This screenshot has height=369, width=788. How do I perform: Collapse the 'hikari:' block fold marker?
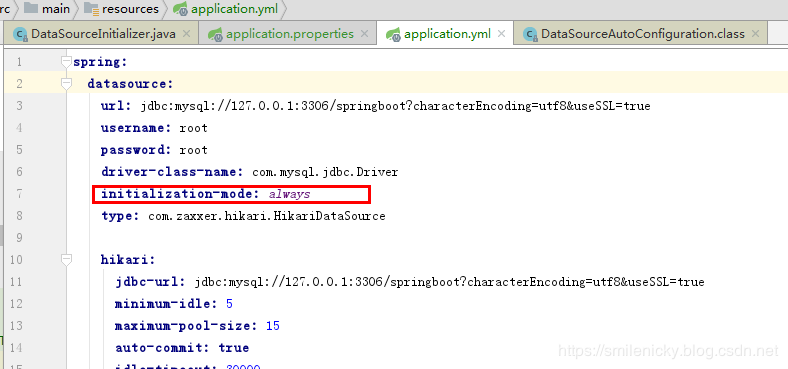coord(66,259)
